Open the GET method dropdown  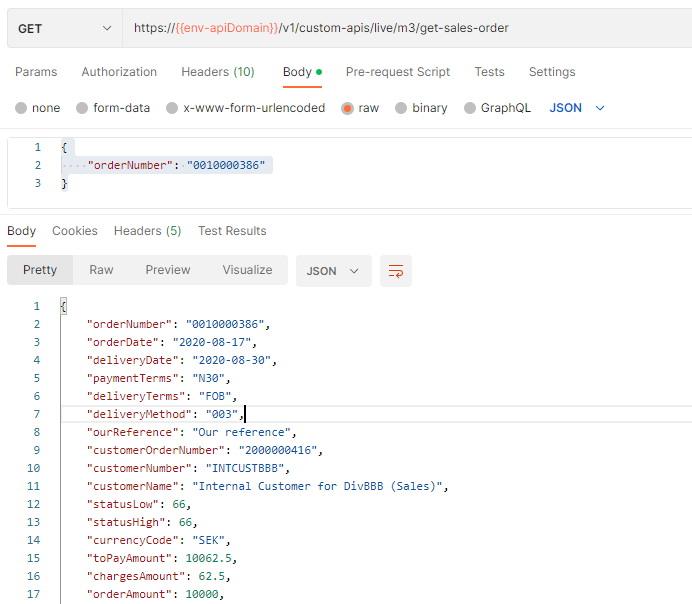click(64, 29)
